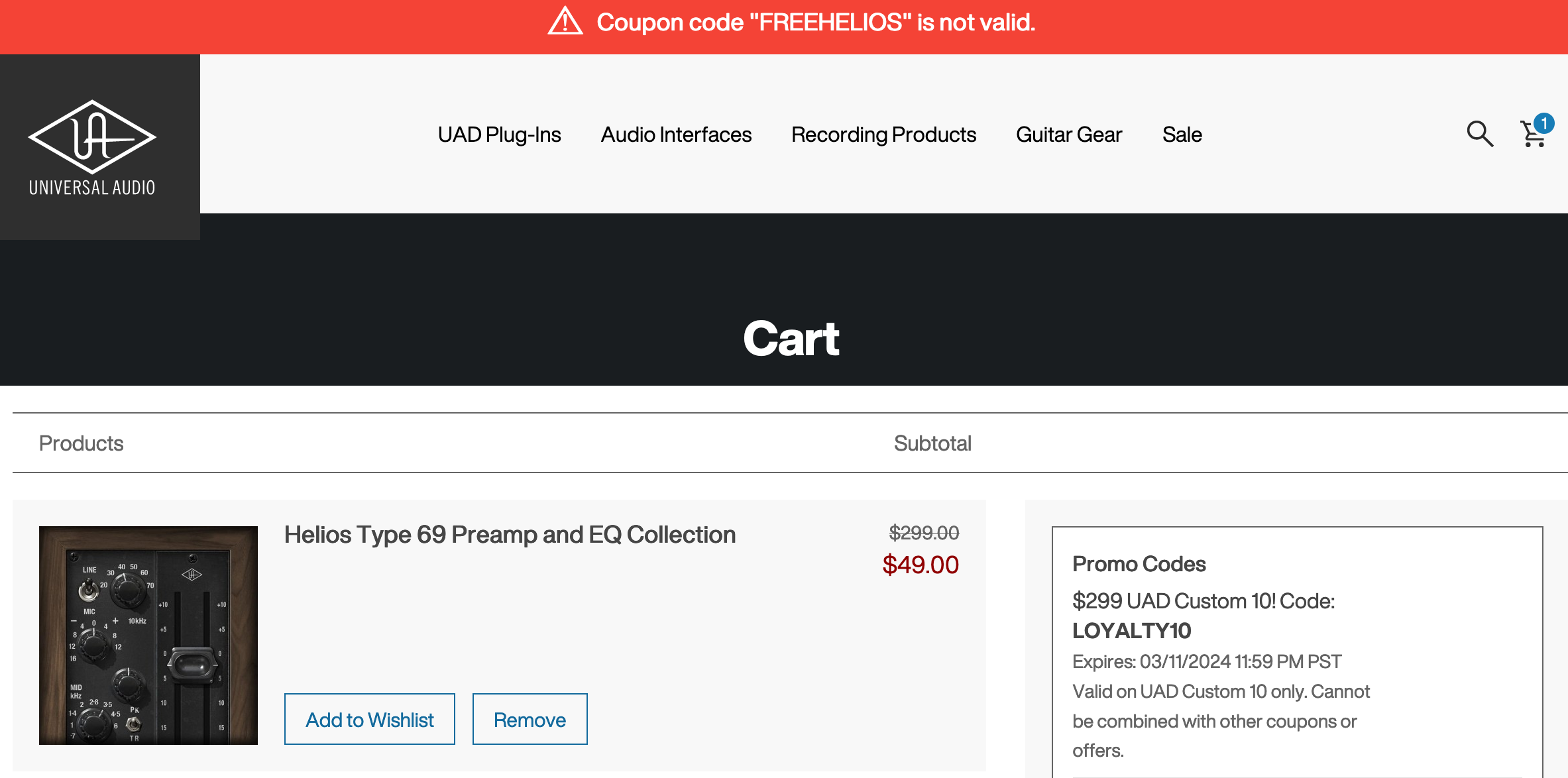Viewport: 1568px width, 778px height.
Task: Open the Guitar Gear menu
Action: tap(1069, 135)
